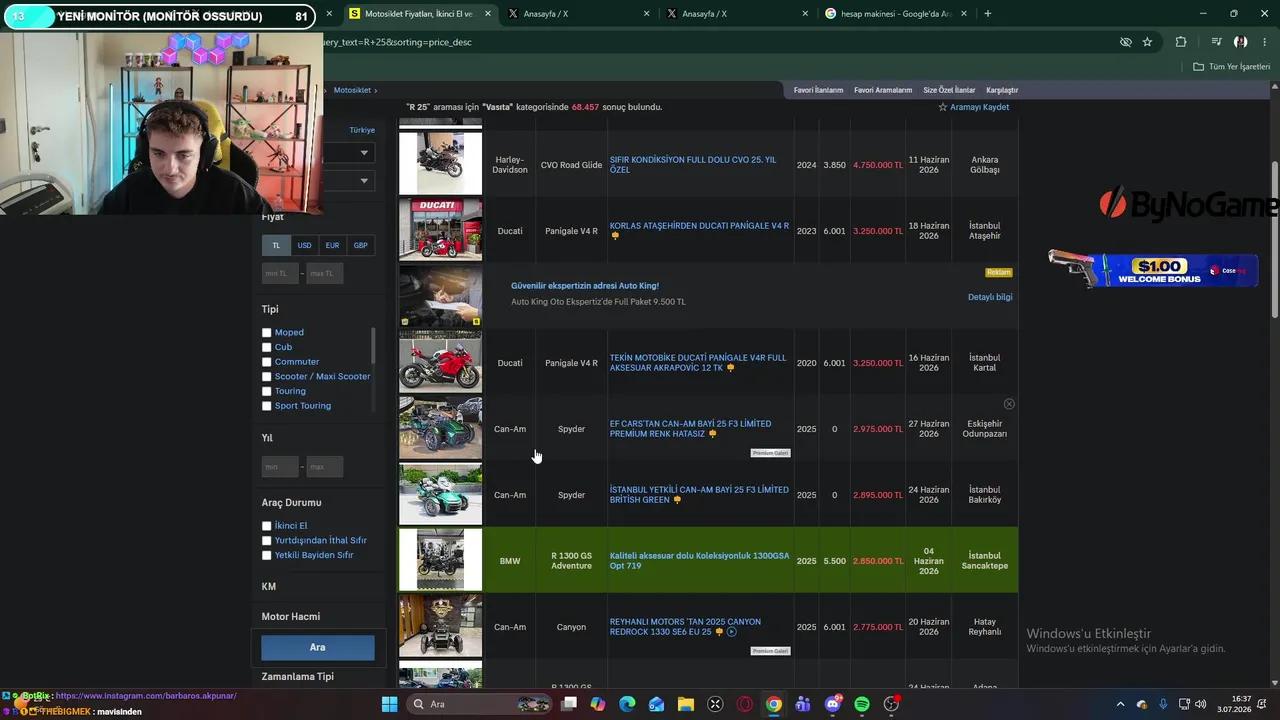Click the star beside Aramayı Kaydet

942,107
